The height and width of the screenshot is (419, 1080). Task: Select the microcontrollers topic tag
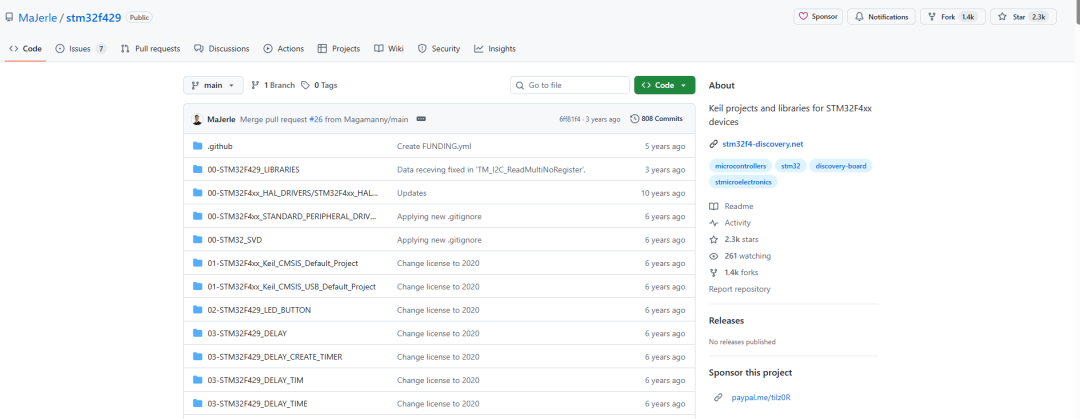click(740, 166)
